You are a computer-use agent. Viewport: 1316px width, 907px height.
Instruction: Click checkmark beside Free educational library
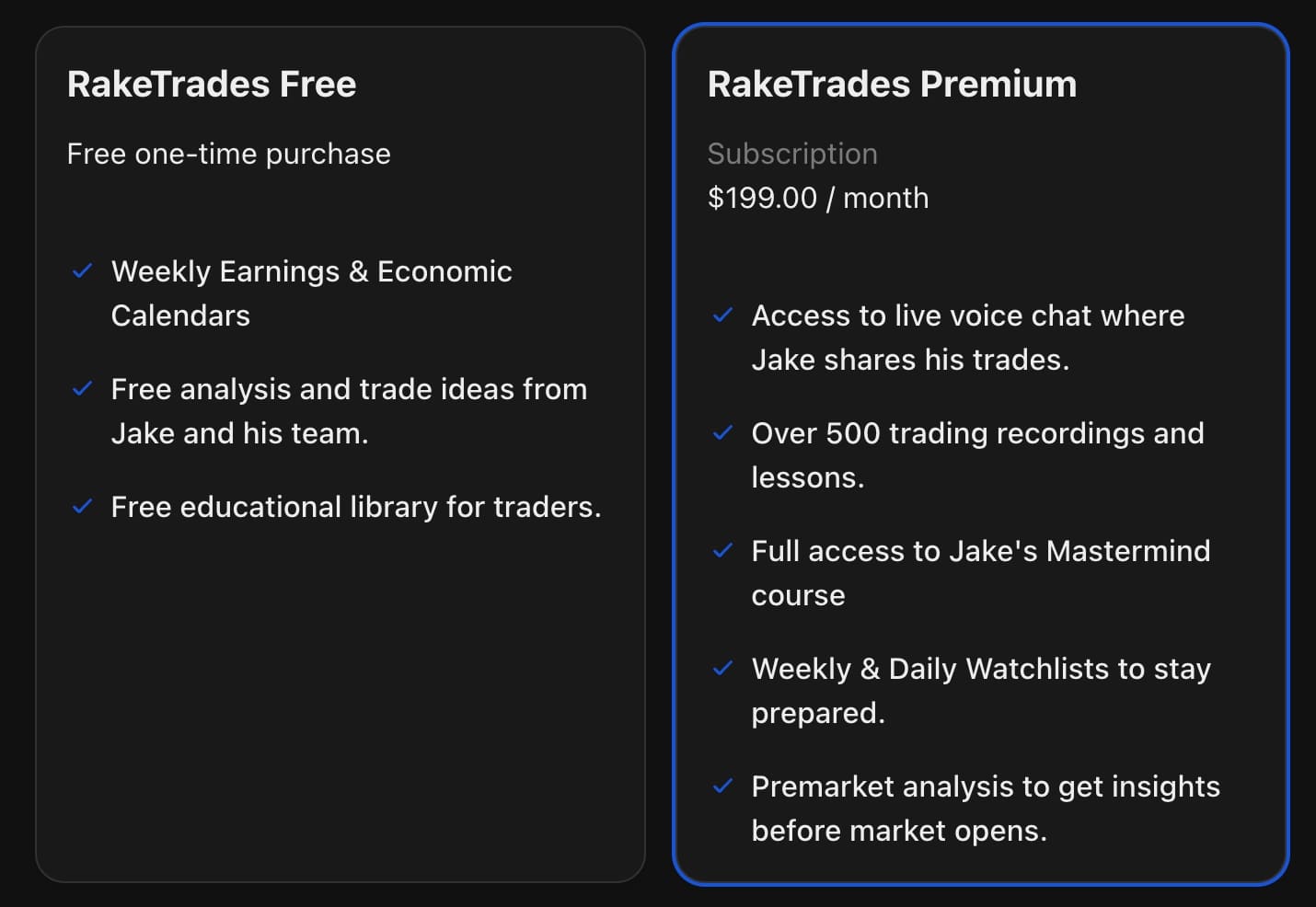click(x=82, y=506)
